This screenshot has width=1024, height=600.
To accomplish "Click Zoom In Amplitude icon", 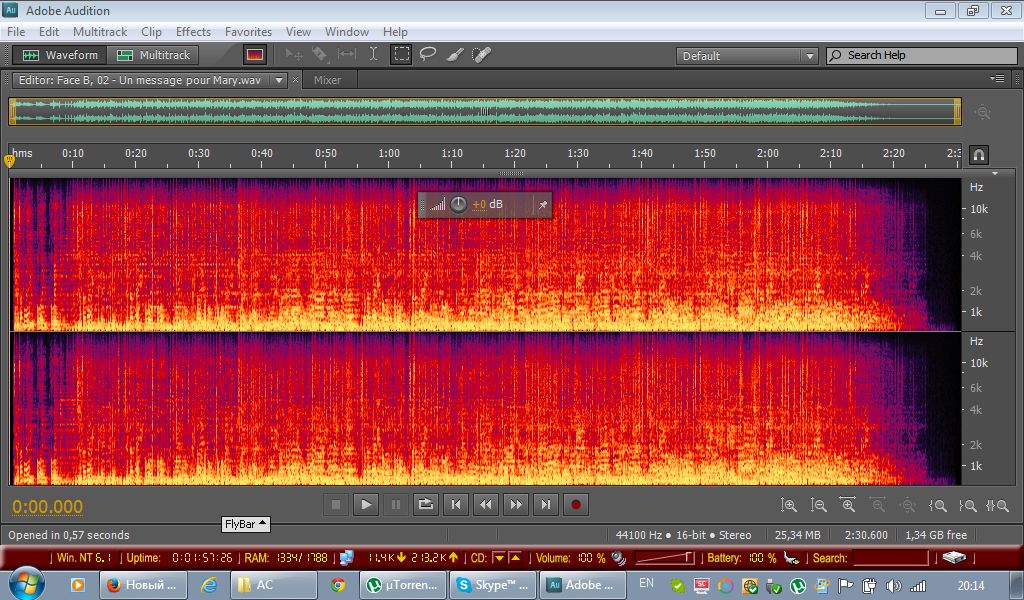I will (789, 506).
